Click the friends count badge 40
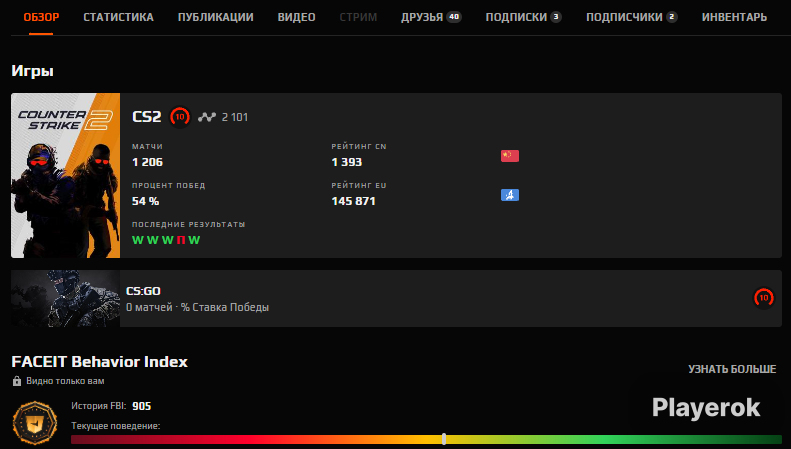 (454, 17)
